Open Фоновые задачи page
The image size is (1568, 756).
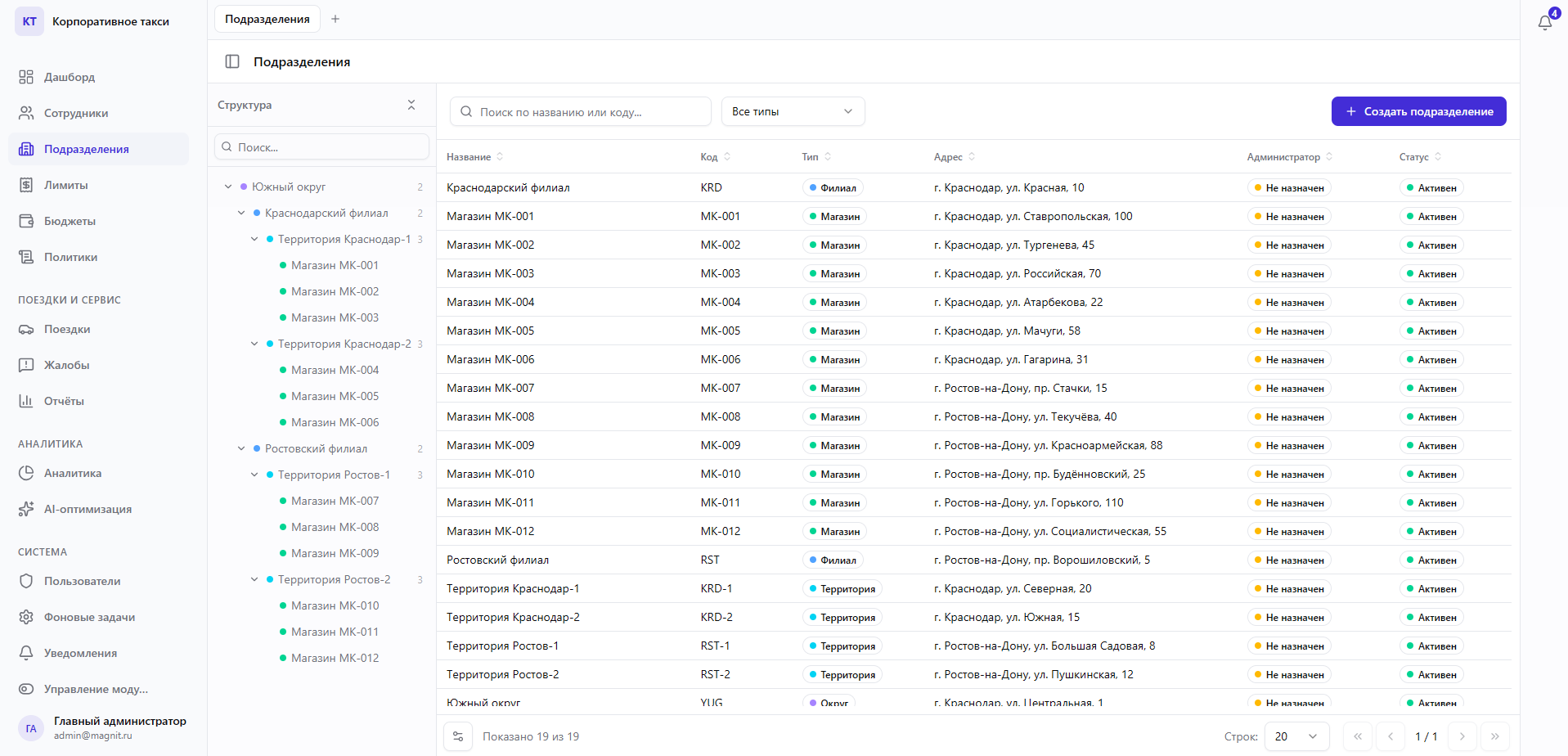[x=89, y=617]
